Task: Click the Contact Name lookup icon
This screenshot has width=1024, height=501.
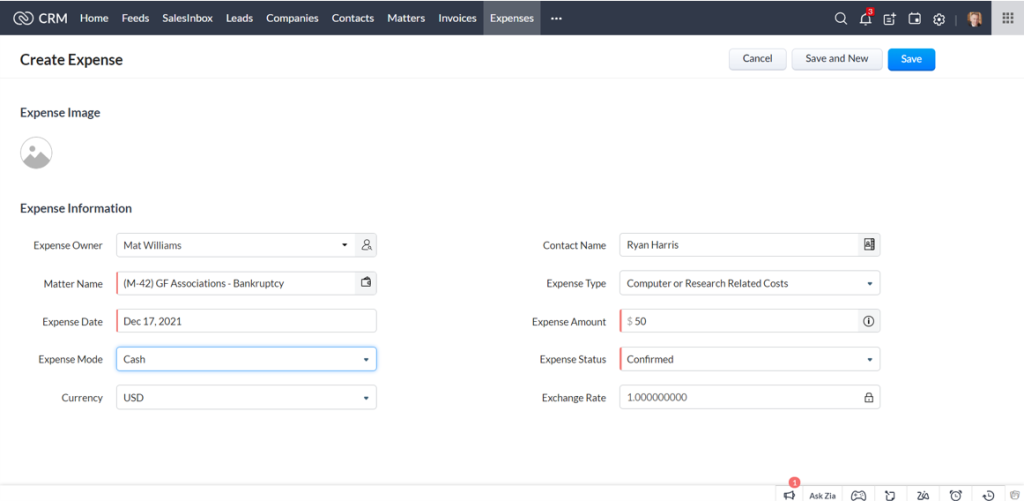Action: (x=869, y=245)
